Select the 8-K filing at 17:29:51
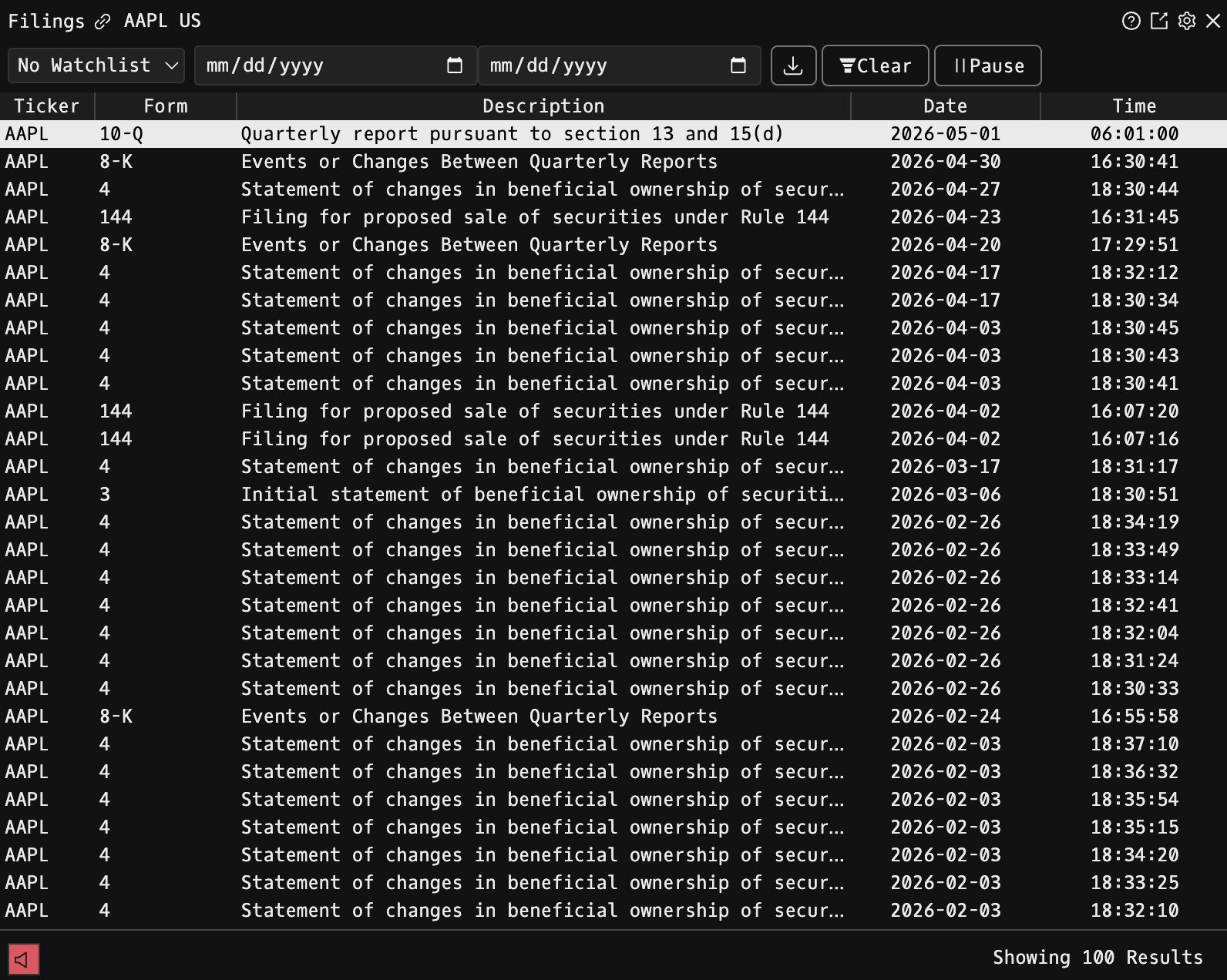 (x=613, y=245)
